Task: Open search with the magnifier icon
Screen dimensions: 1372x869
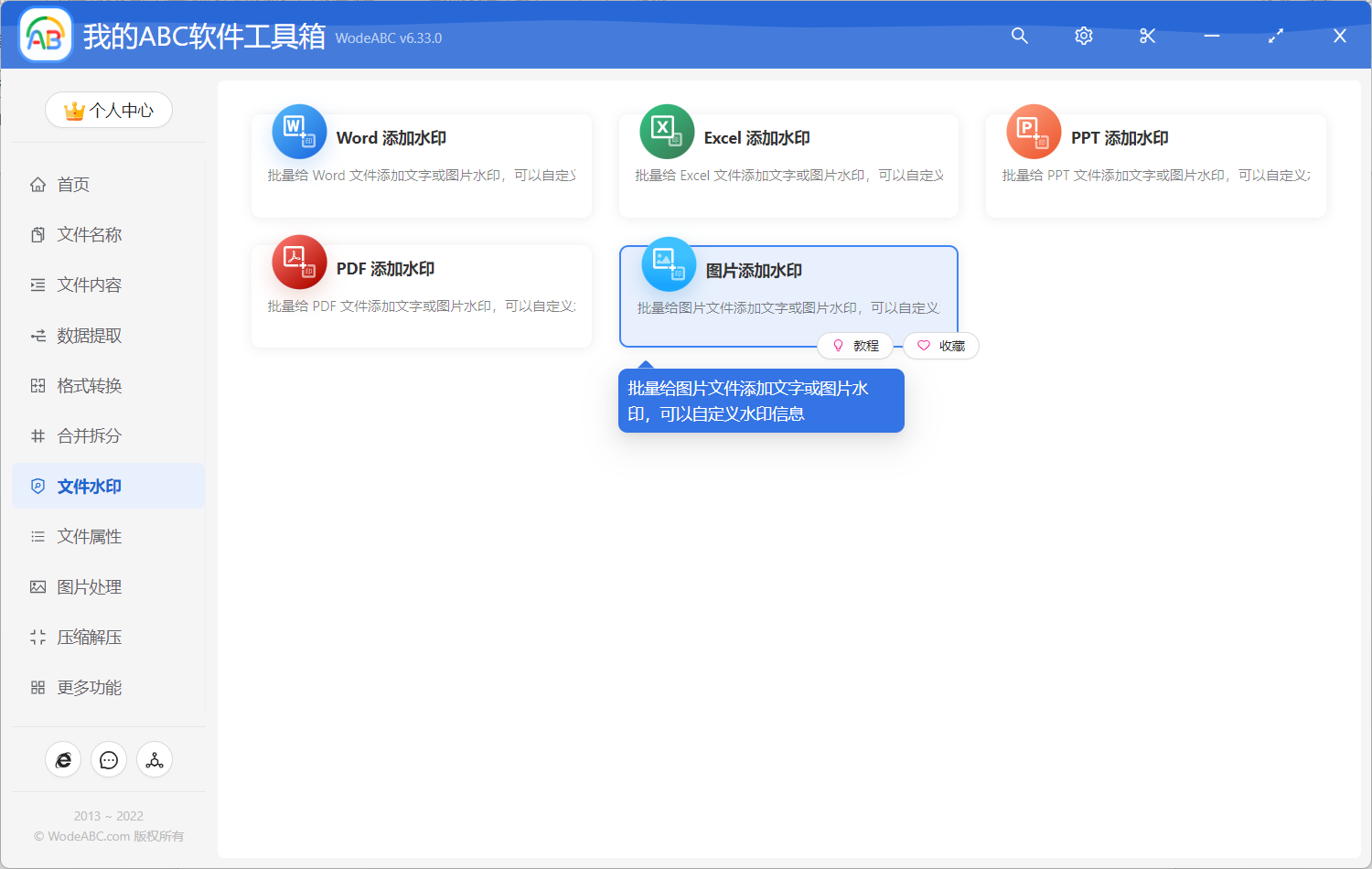Action: [x=1019, y=36]
